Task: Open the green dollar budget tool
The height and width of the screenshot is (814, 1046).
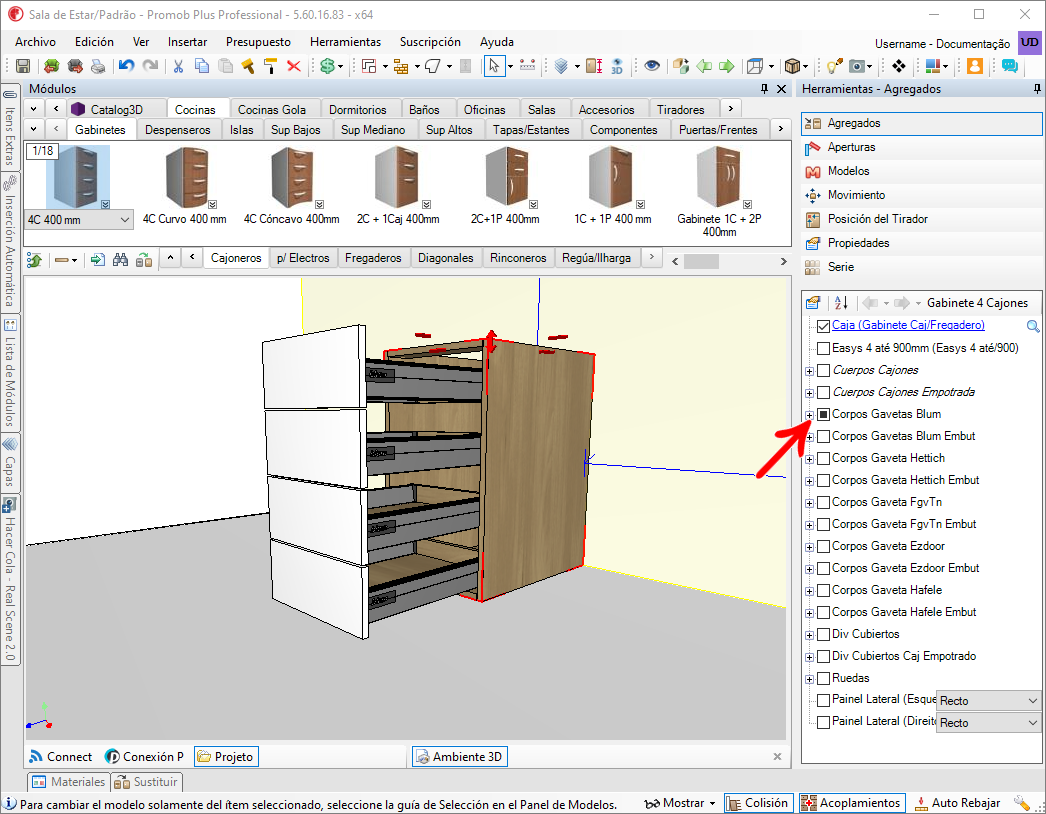Action: (x=327, y=66)
